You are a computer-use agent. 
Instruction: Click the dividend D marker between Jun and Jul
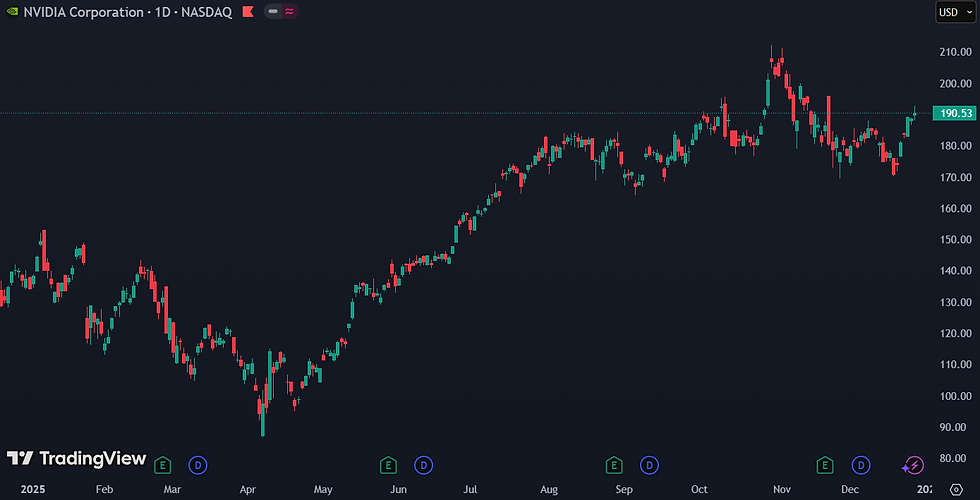point(423,464)
